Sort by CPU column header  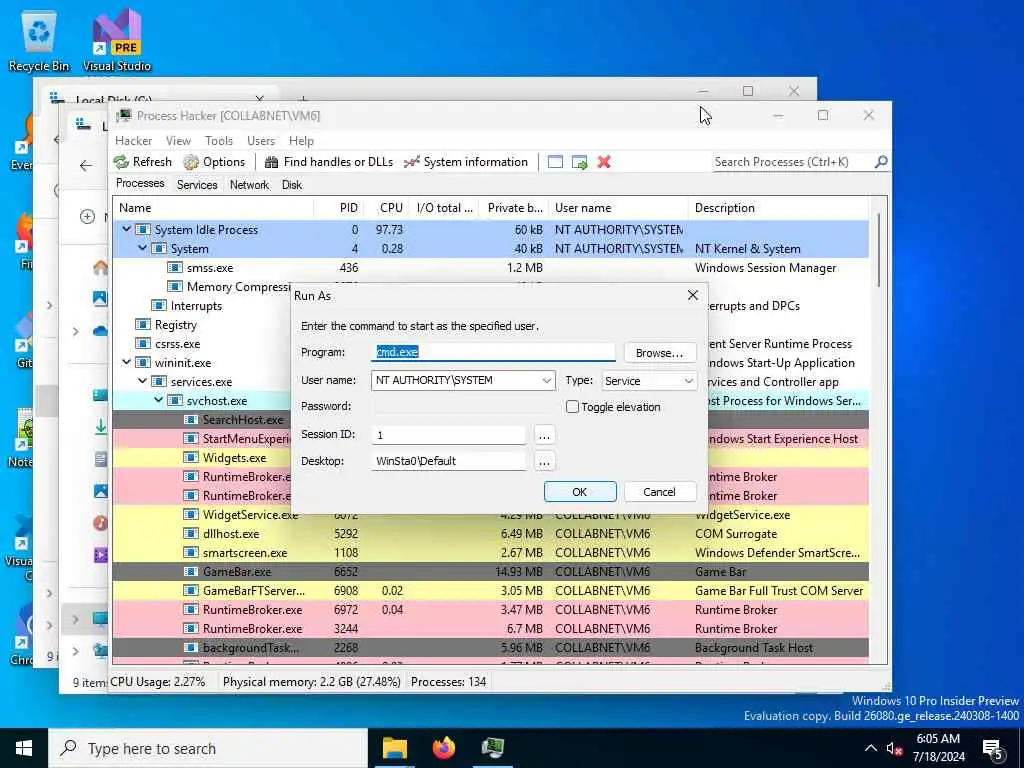point(387,208)
